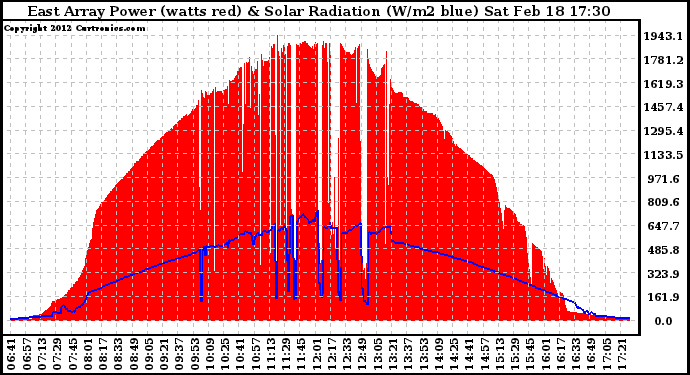Click the 1943.1 y-axis label

(664, 36)
